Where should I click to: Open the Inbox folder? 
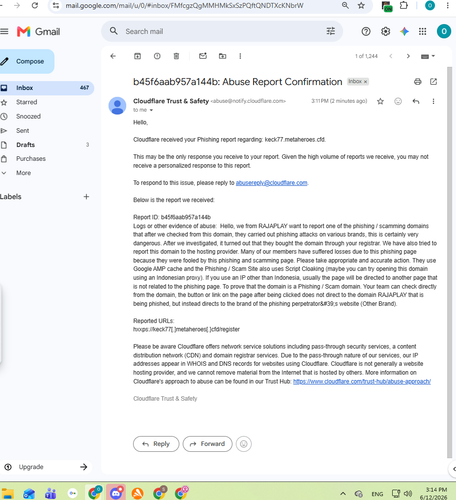click(46, 88)
